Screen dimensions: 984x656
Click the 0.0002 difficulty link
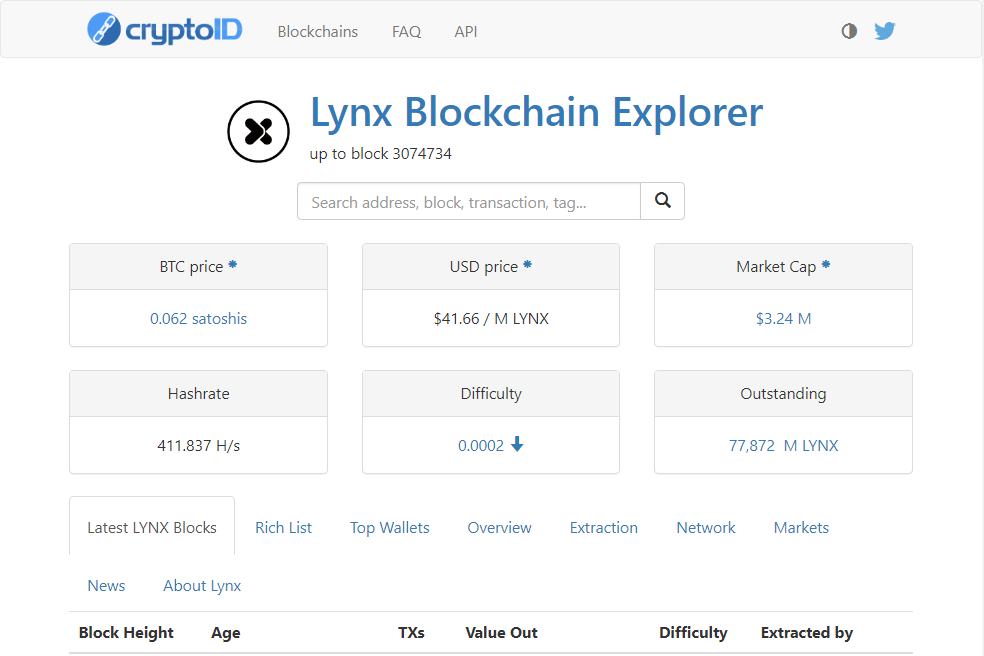pos(481,445)
